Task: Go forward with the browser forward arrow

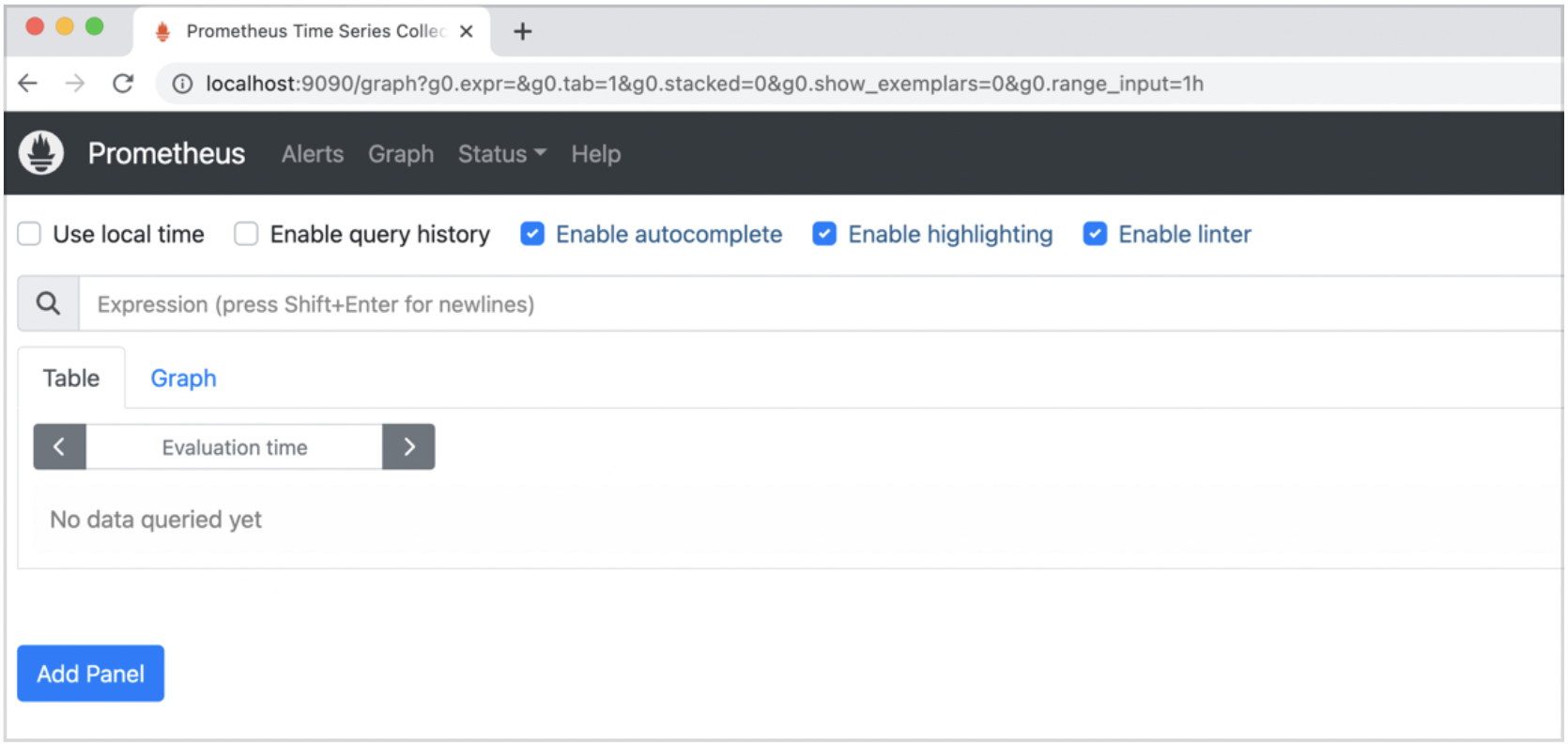Action: tap(75, 84)
